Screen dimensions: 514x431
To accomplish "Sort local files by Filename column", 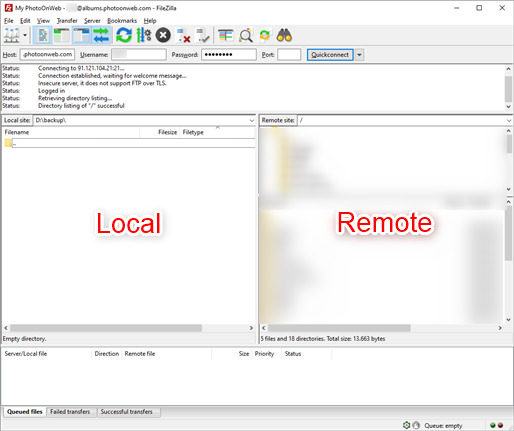I will [71, 132].
